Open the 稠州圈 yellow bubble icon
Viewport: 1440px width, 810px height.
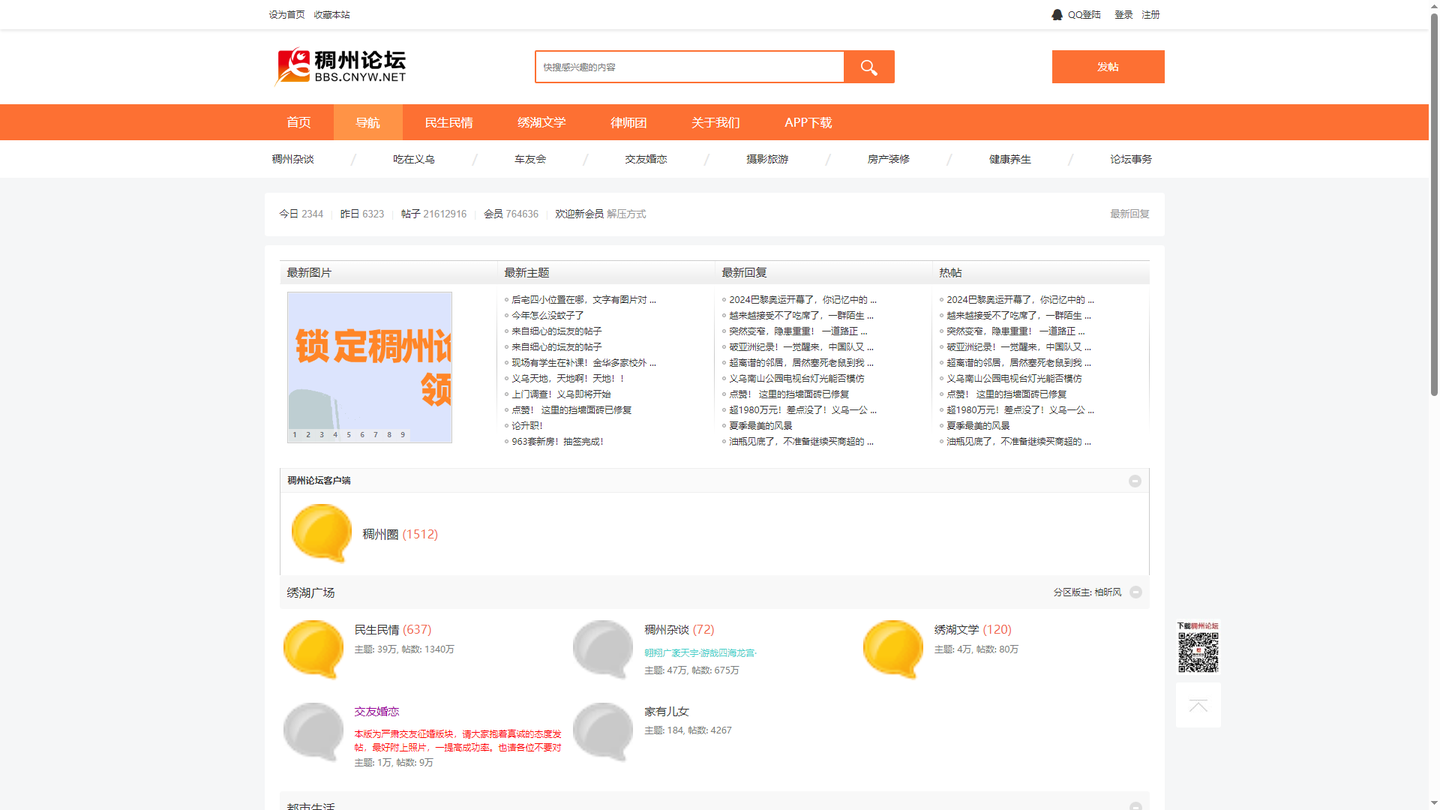tap(321, 533)
